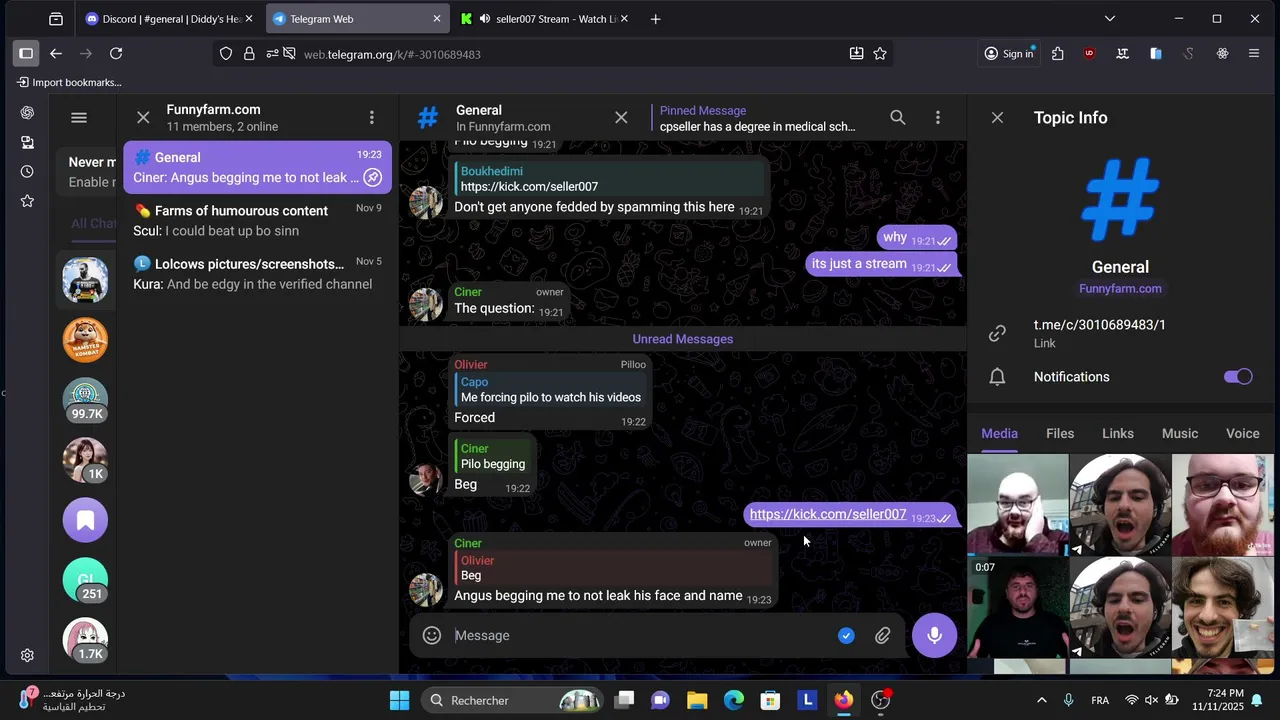Switch to the Links tab
The image size is (1280, 720).
(x=1118, y=433)
